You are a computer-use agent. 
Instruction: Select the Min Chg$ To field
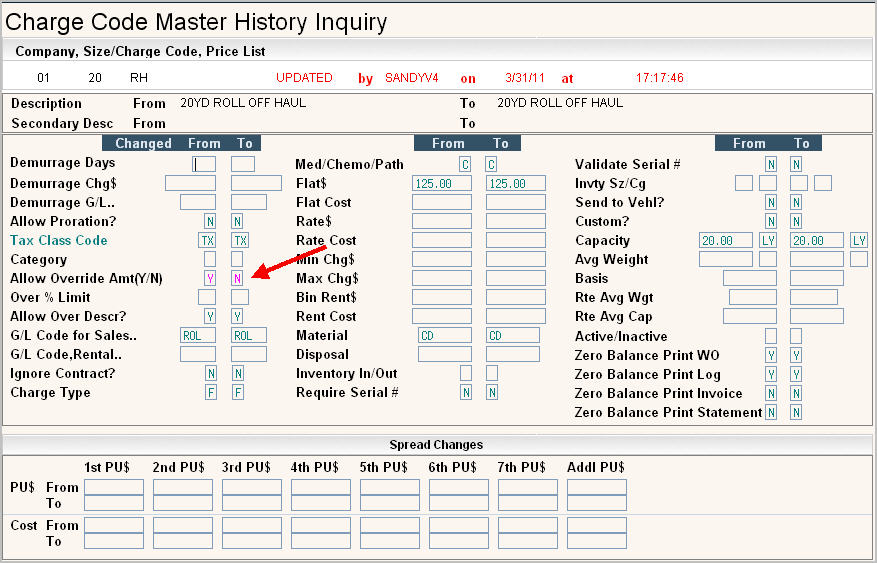click(x=516, y=259)
